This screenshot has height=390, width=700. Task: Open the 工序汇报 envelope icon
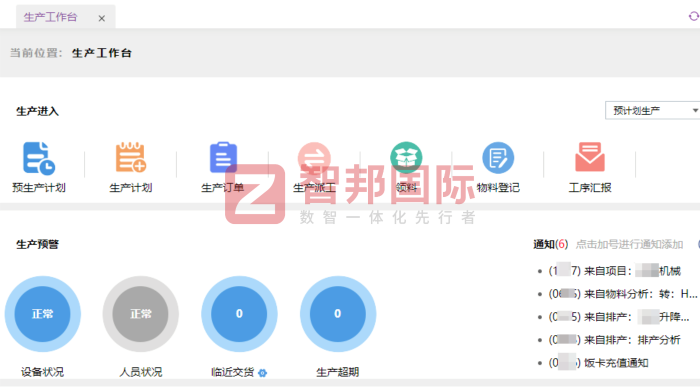click(x=590, y=157)
